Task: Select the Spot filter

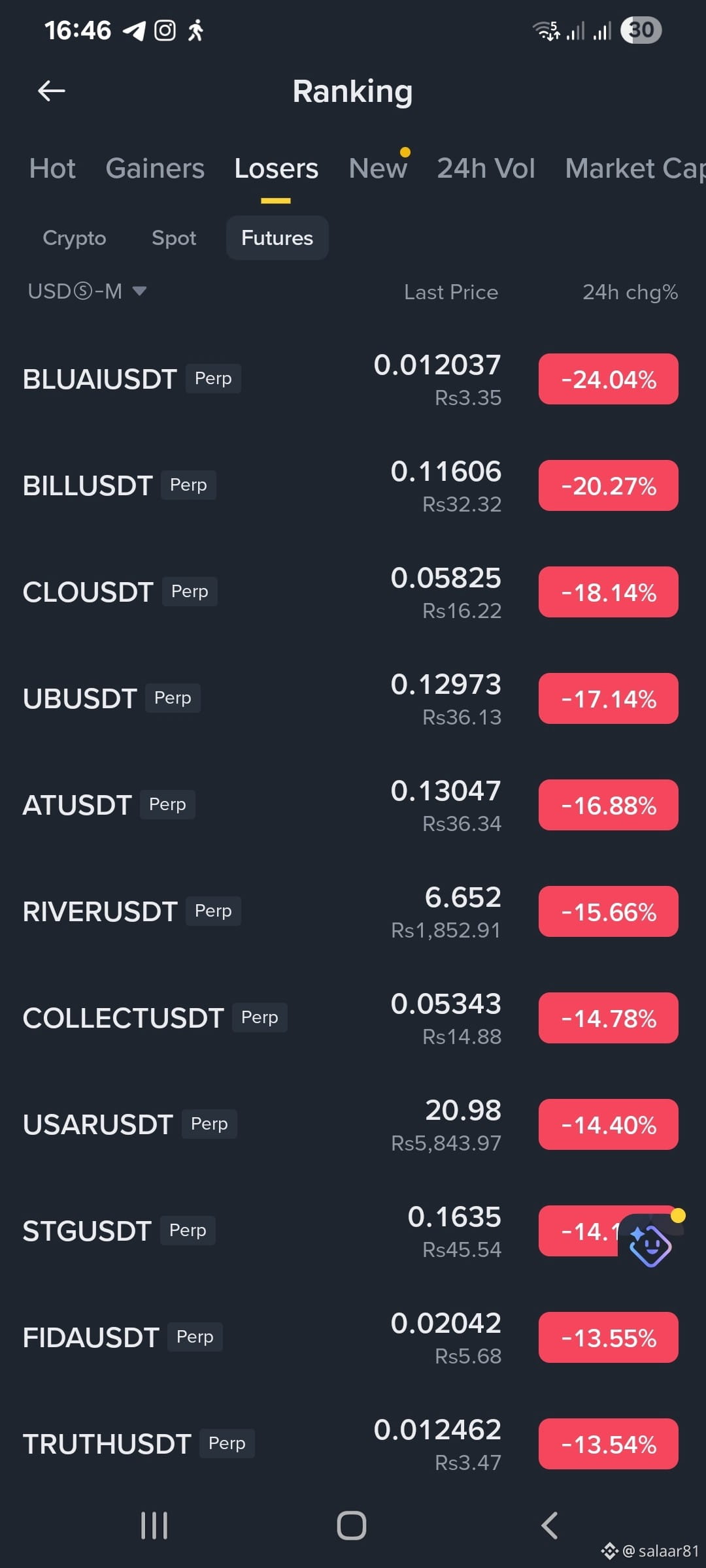Action: tap(174, 238)
